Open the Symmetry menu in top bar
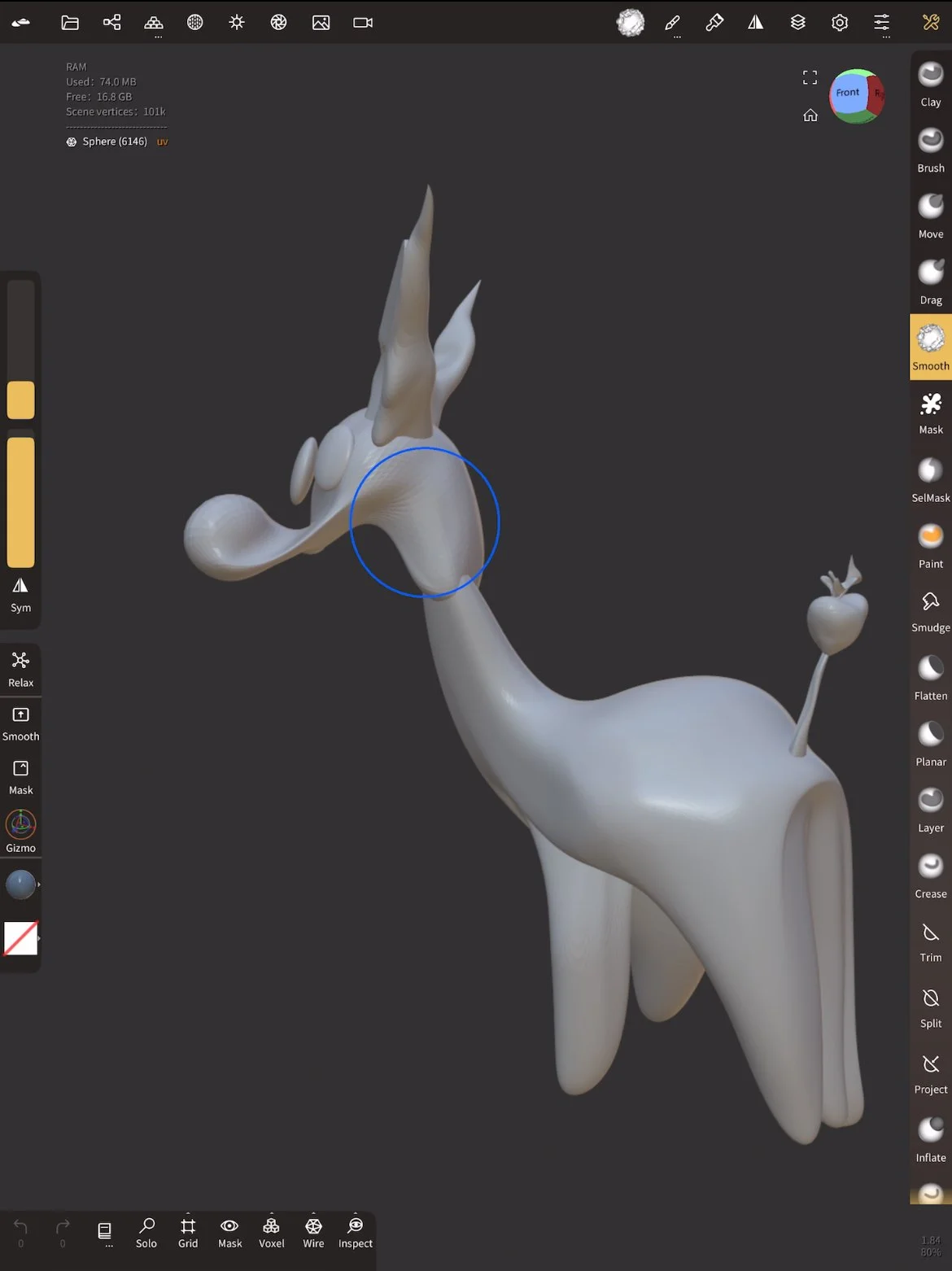 point(756,23)
